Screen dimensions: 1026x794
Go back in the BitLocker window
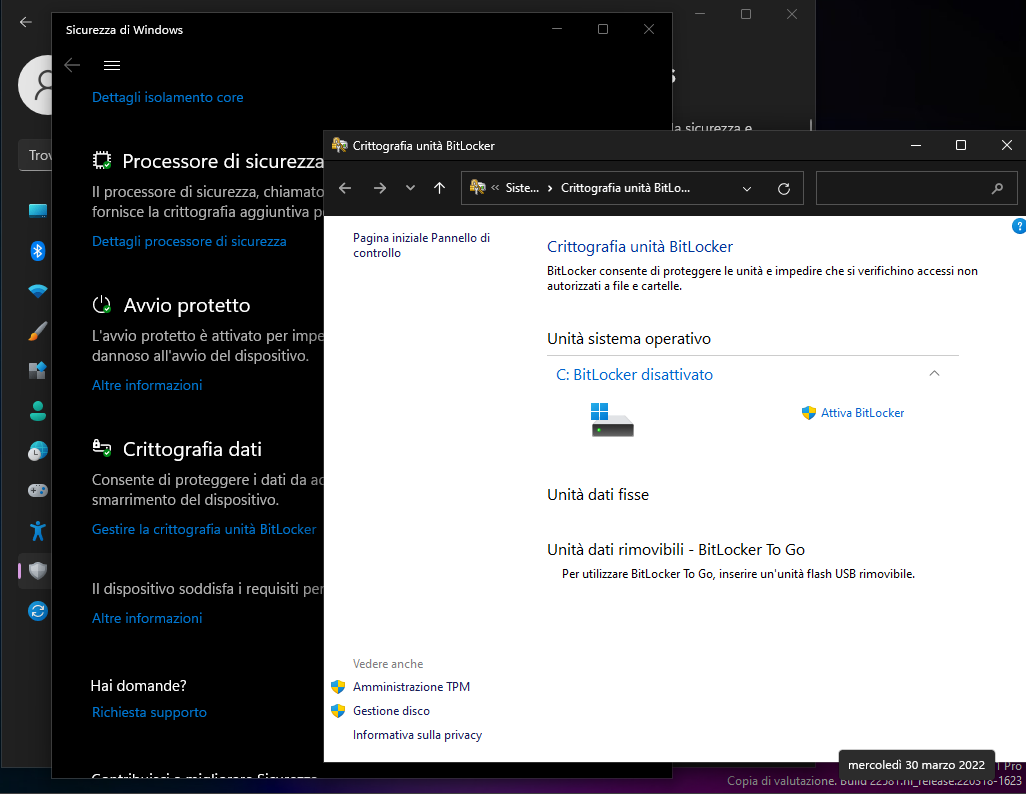(x=345, y=189)
